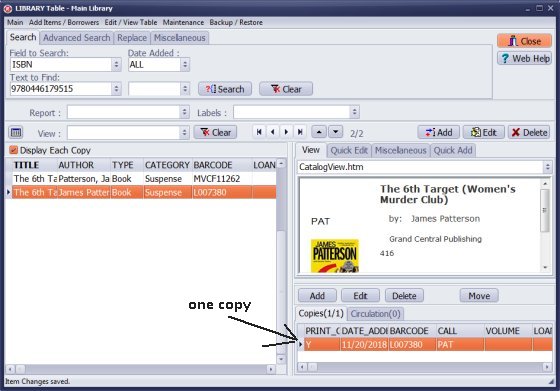Move record down with the down-arrow button
Image resolution: width=560 pixels, height=391 pixels.
(336, 132)
